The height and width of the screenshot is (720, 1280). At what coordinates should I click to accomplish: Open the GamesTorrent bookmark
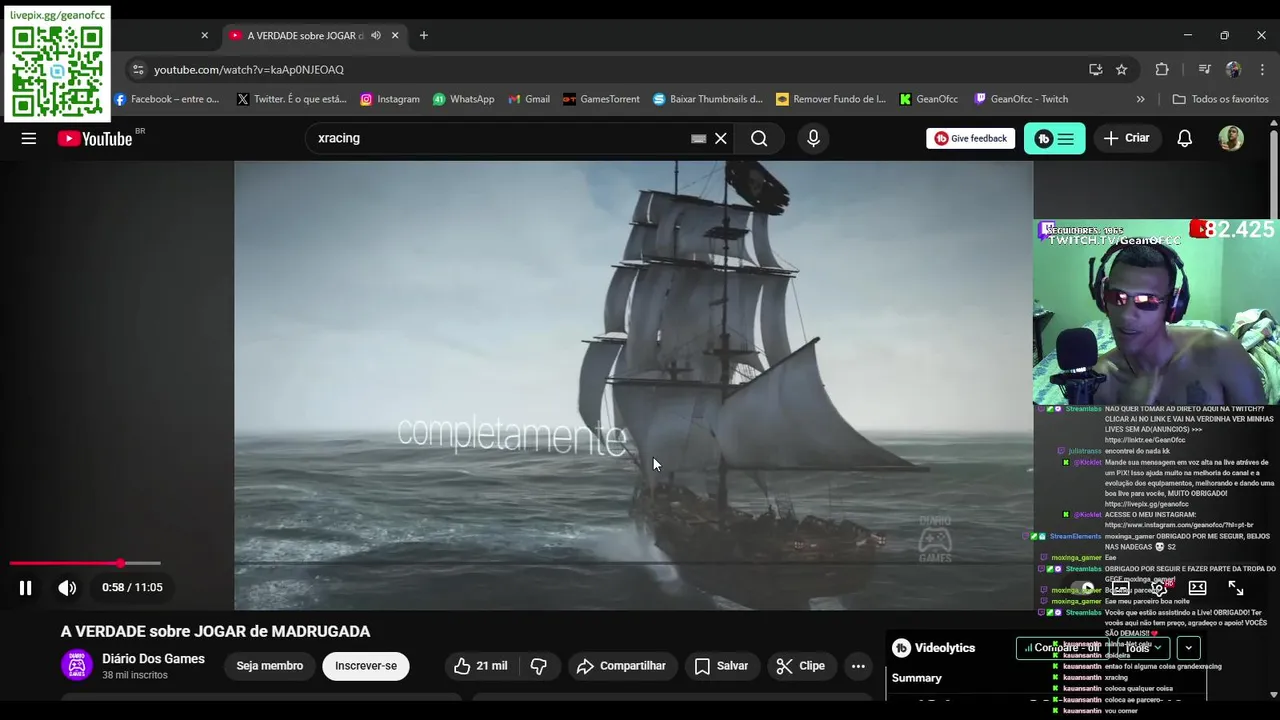click(601, 99)
